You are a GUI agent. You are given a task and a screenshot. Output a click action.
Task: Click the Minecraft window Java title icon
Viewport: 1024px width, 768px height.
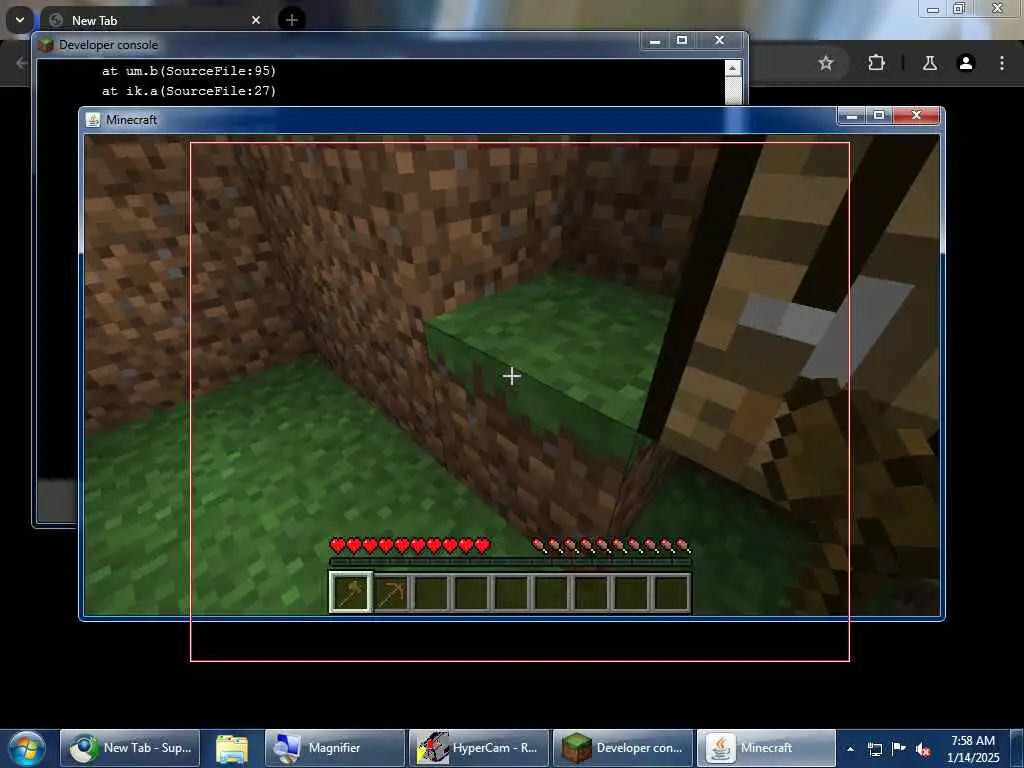coord(93,120)
